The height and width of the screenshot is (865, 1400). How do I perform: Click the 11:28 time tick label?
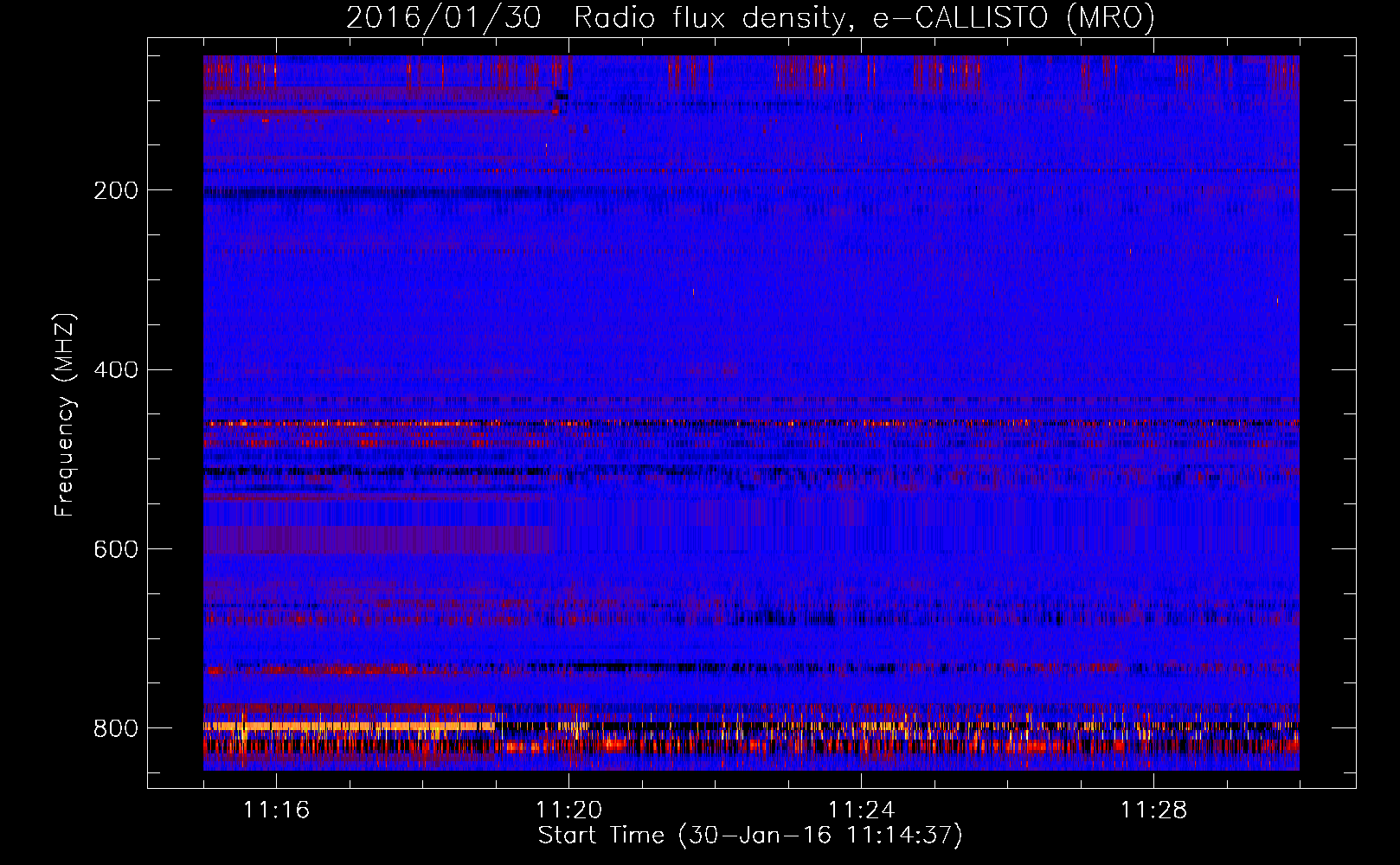point(1153,810)
